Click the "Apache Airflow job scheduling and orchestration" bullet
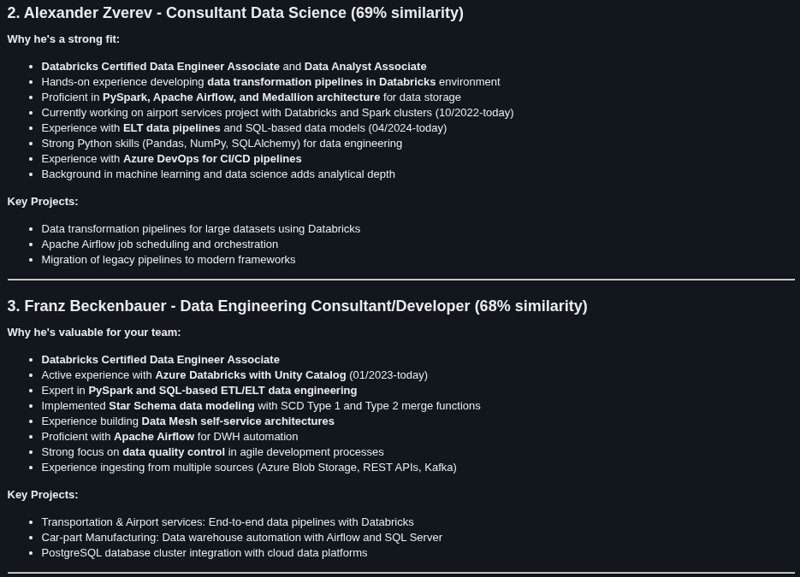 [160, 244]
